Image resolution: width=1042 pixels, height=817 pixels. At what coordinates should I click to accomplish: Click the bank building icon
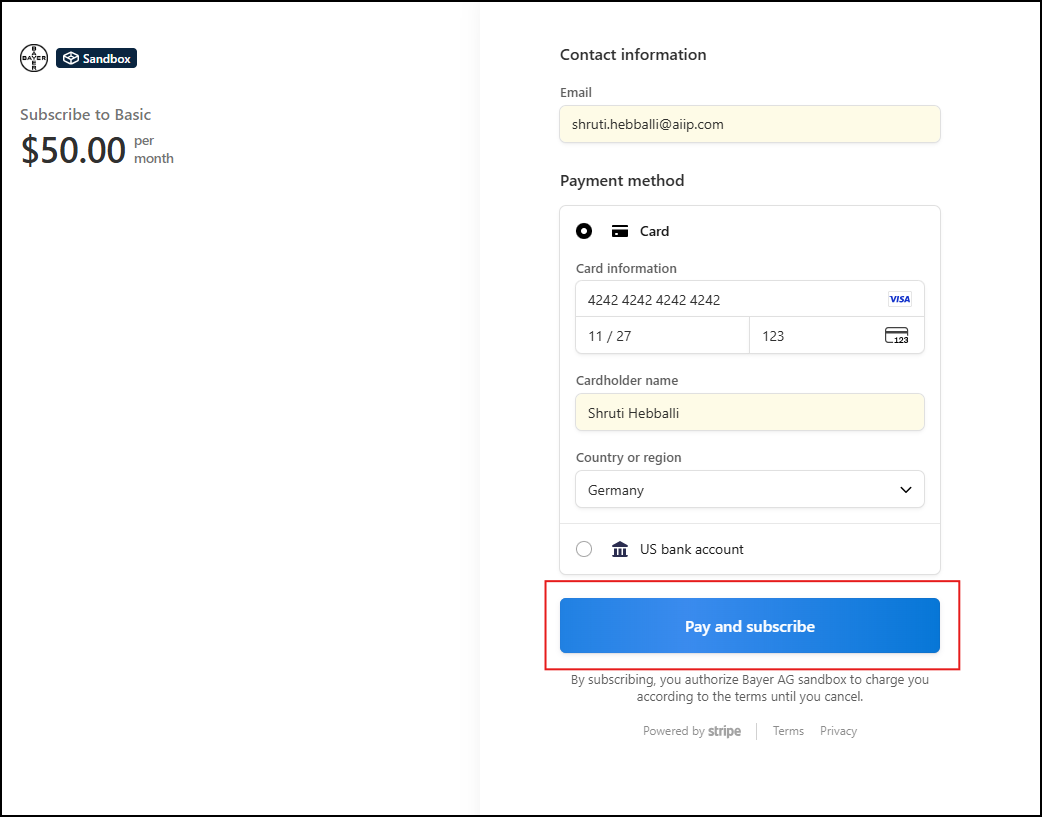coord(620,549)
